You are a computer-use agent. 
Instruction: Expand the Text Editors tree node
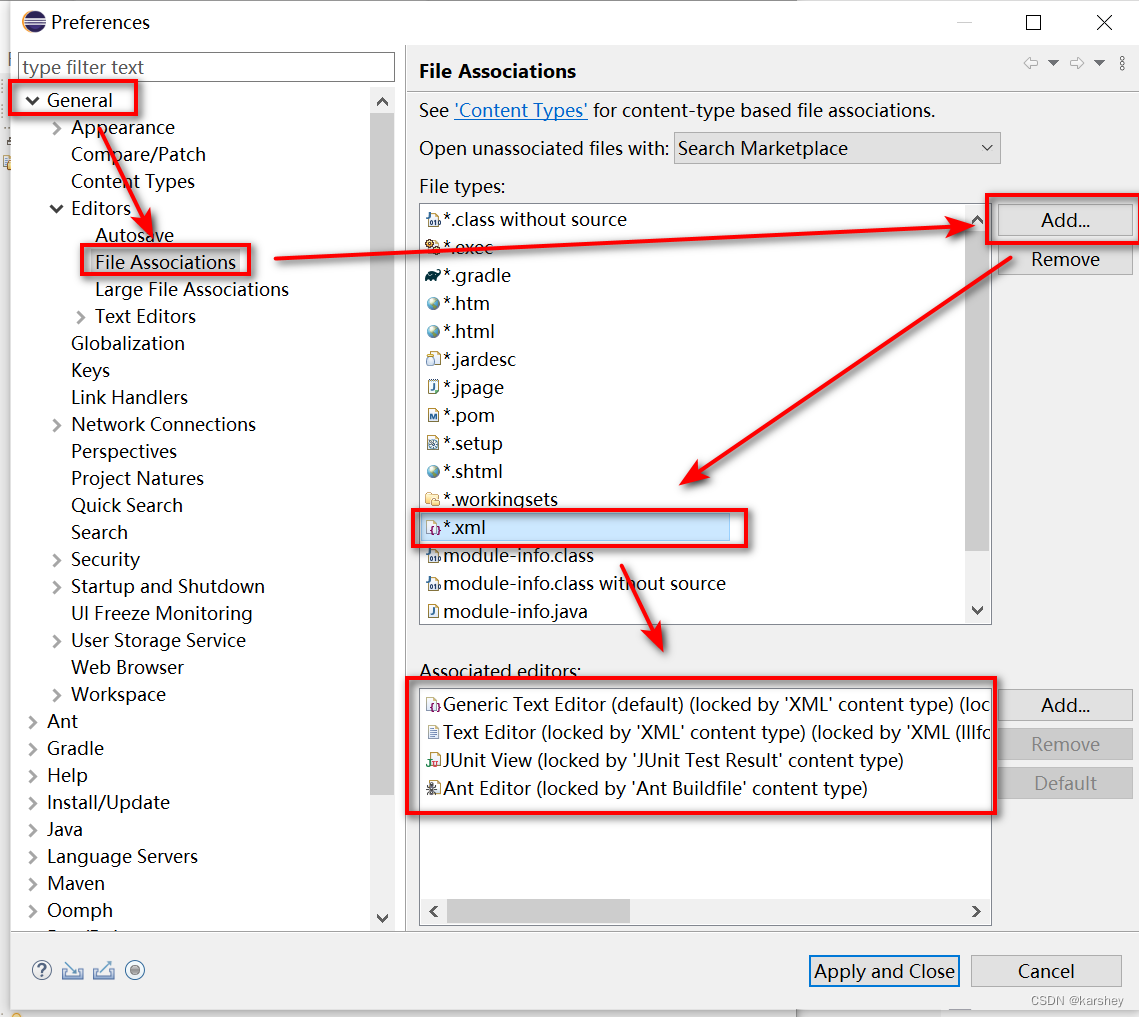(81, 316)
